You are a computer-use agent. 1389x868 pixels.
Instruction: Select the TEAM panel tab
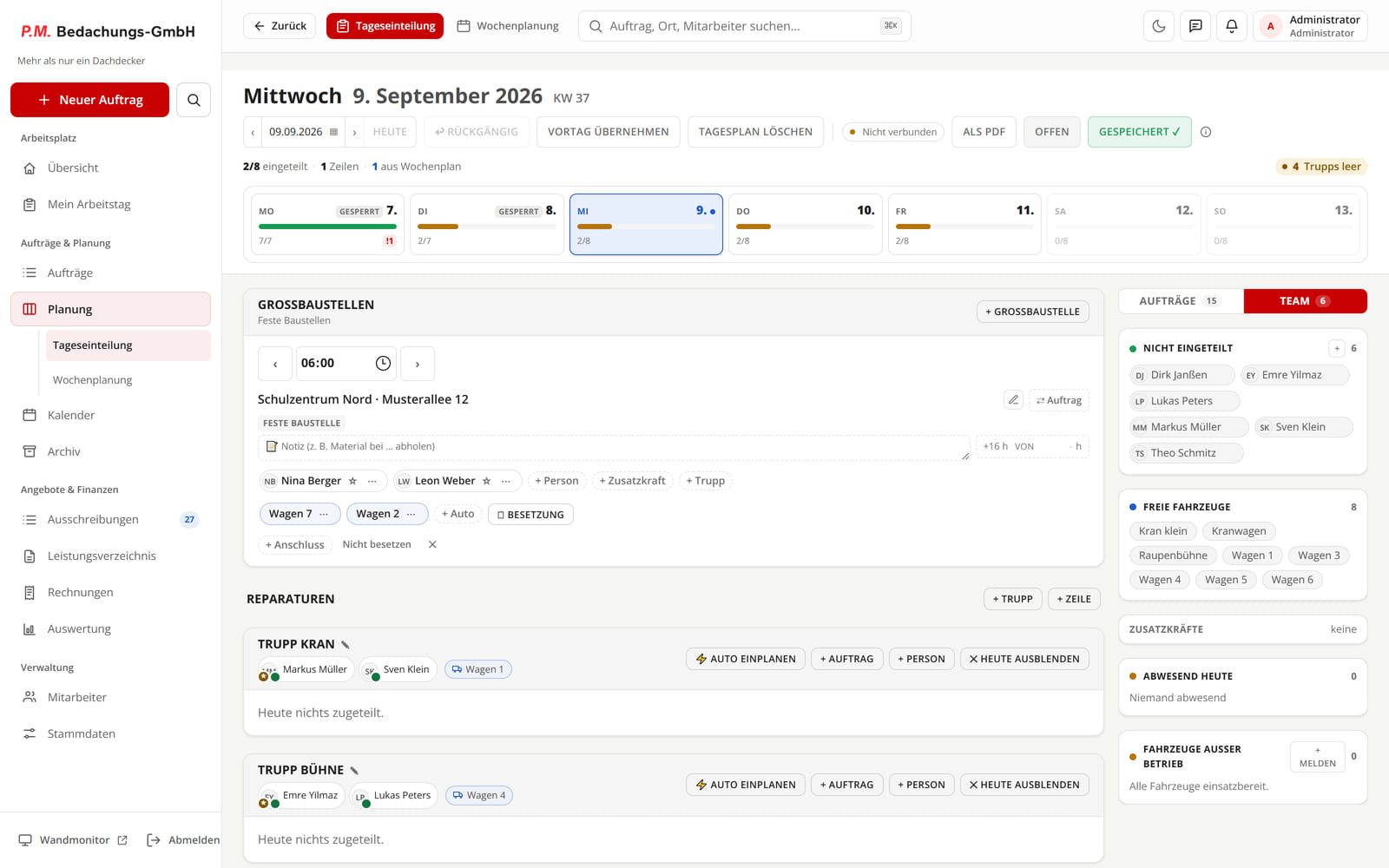point(1305,301)
